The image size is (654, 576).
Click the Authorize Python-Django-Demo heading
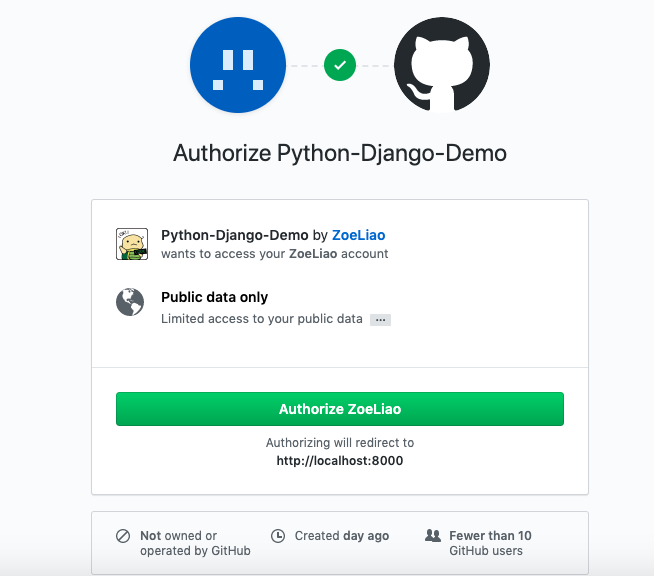click(x=340, y=153)
